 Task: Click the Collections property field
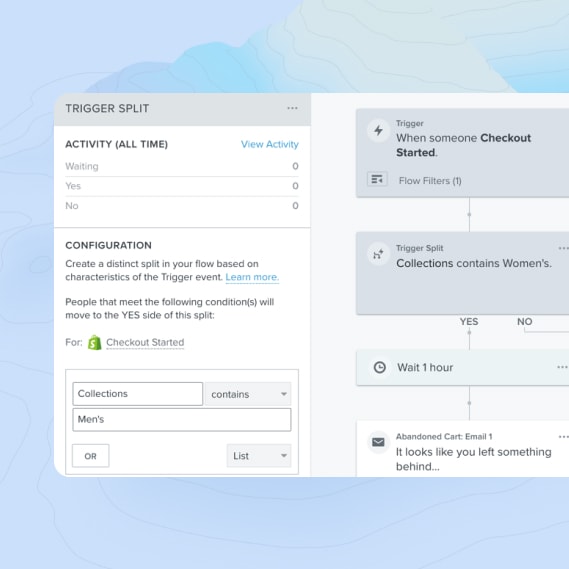click(x=138, y=394)
